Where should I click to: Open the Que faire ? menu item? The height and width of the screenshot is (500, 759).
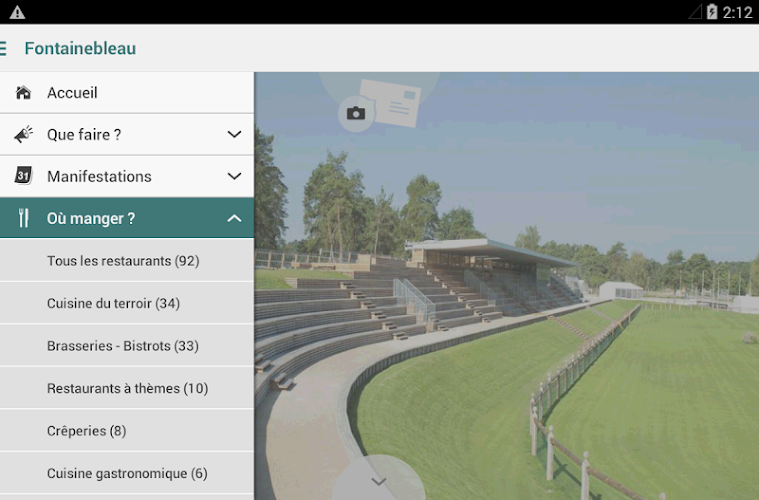point(127,135)
